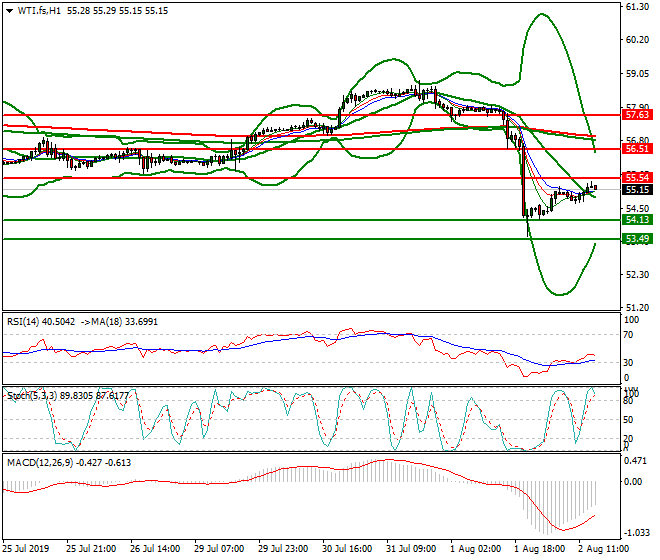Click the 26 Jul 14:00 time axis label
Viewport: 660px width, 560px height.
(x=155, y=549)
